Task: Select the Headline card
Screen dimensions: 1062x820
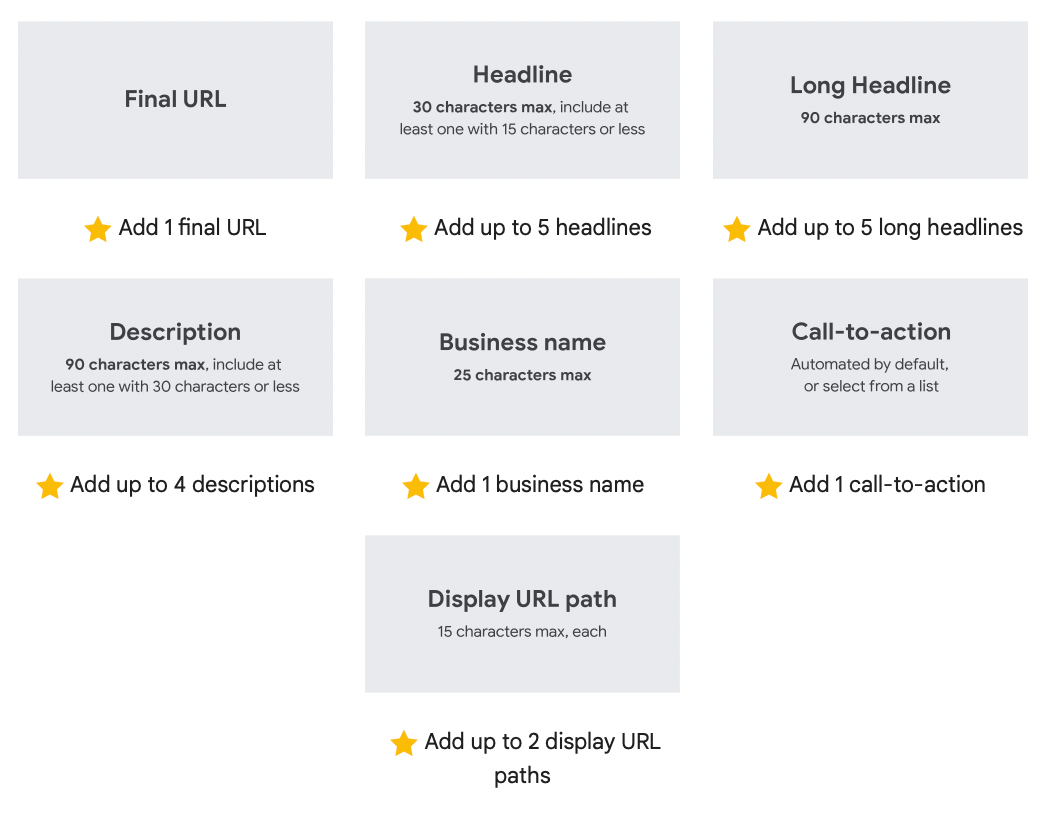Action: pos(522,100)
